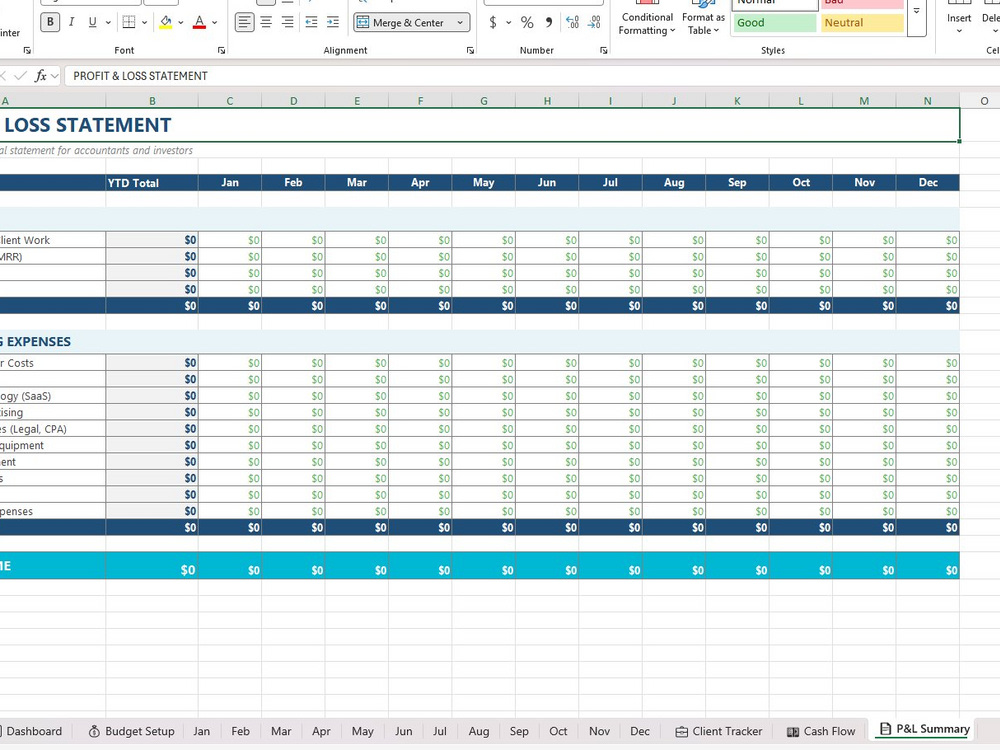Click the Aug column header cell

(674, 182)
